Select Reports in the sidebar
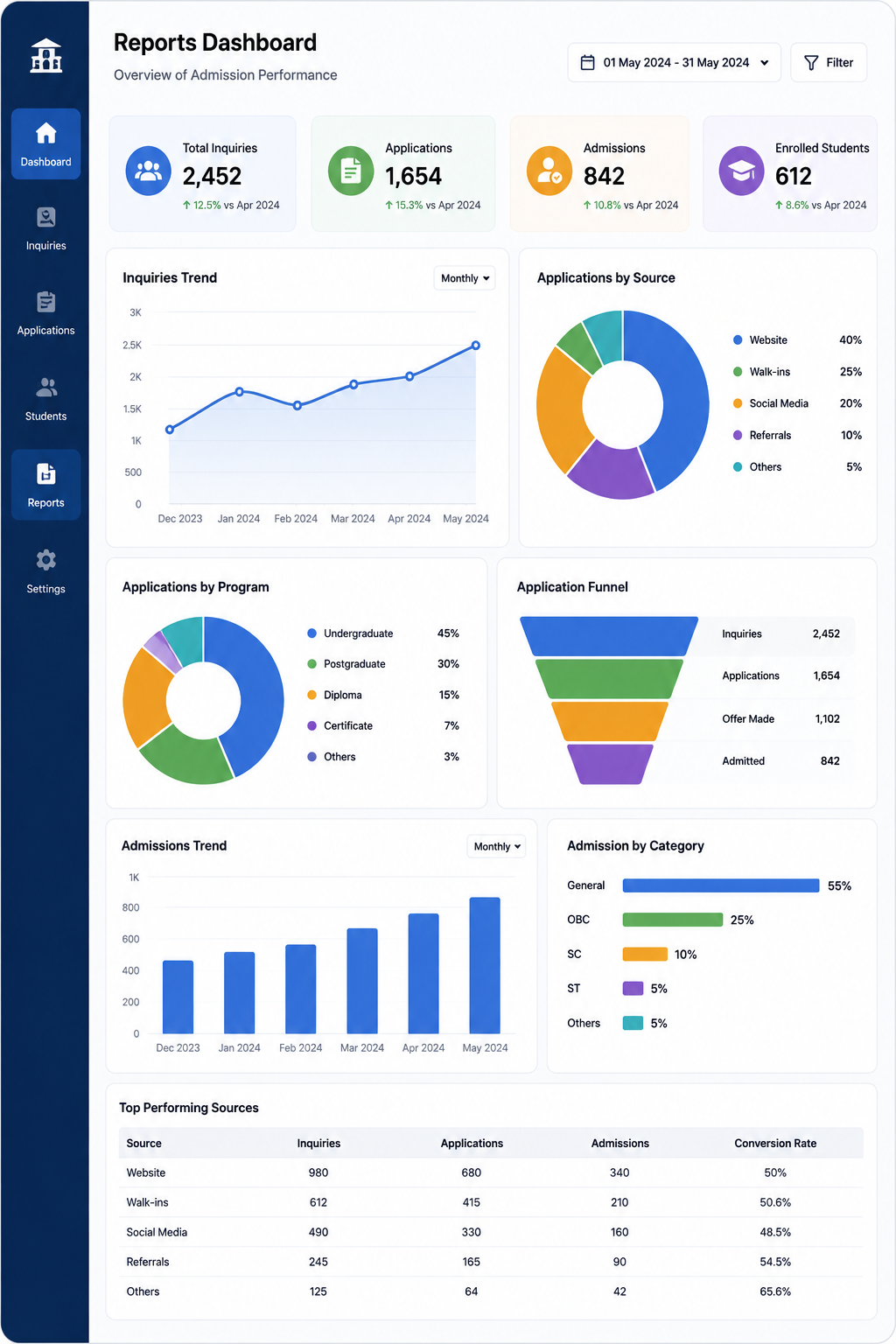896x1344 pixels. 45,485
